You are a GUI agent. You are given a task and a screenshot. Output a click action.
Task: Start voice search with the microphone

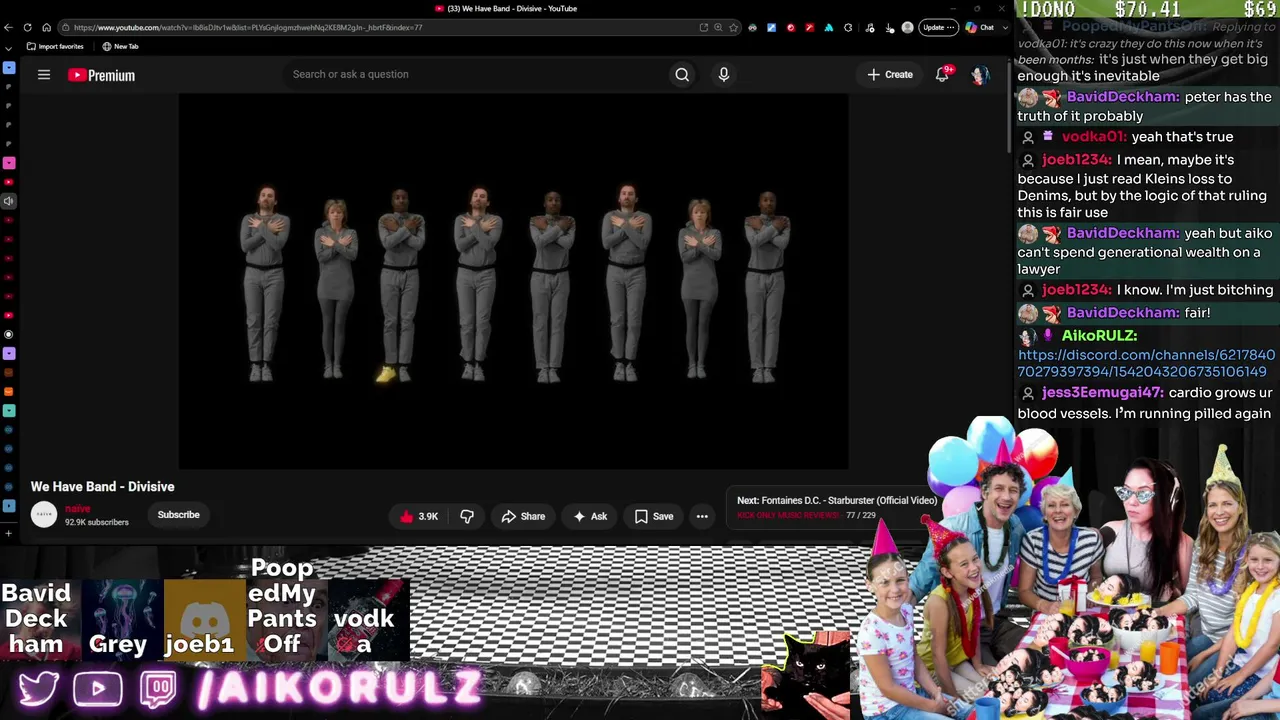tap(724, 74)
